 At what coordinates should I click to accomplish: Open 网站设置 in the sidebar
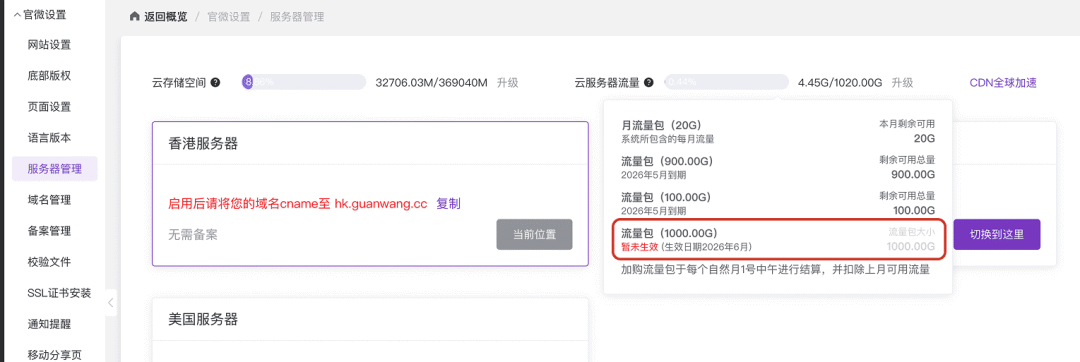49,45
